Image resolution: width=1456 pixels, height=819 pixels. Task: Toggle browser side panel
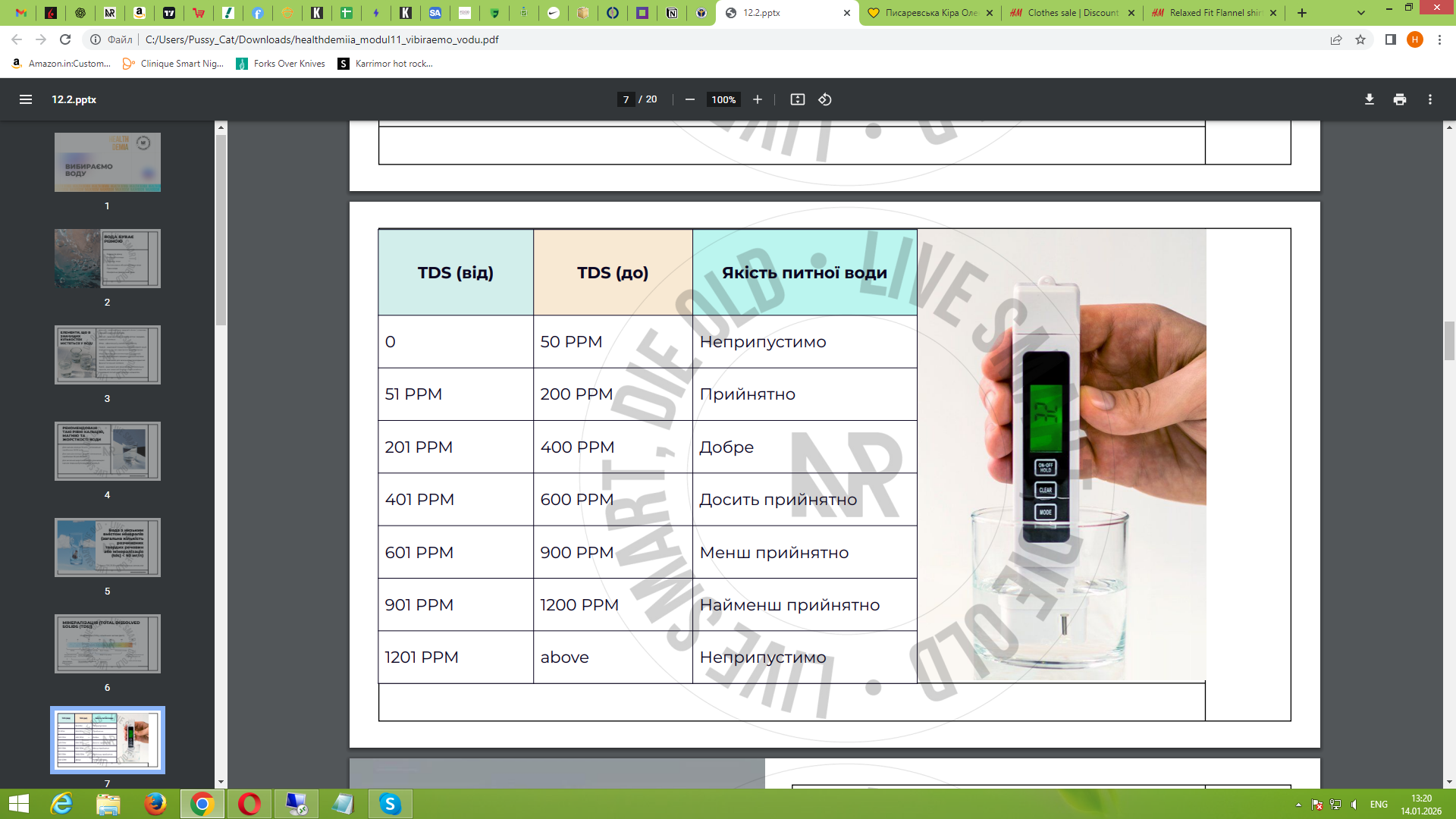coord(1390,39)
